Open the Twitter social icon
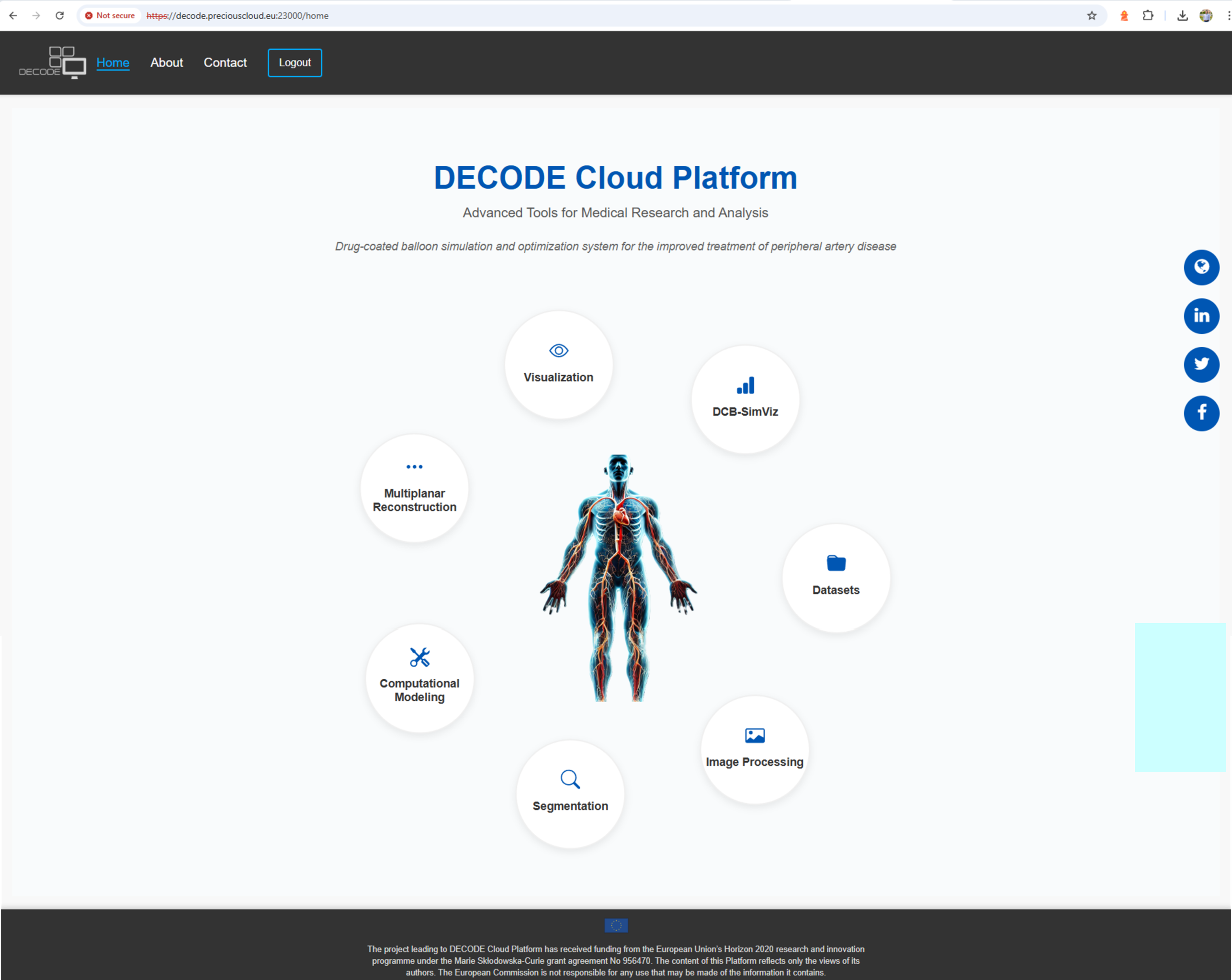The image size is (1232, 980). tap(1201, 364)
